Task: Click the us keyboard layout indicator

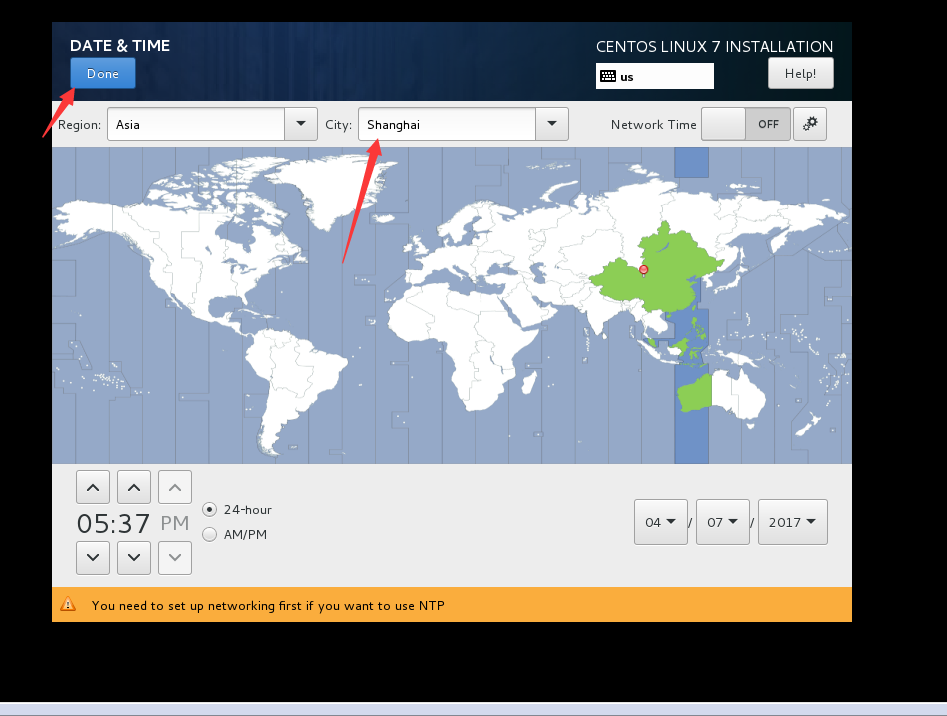Action: click(655, 76)
